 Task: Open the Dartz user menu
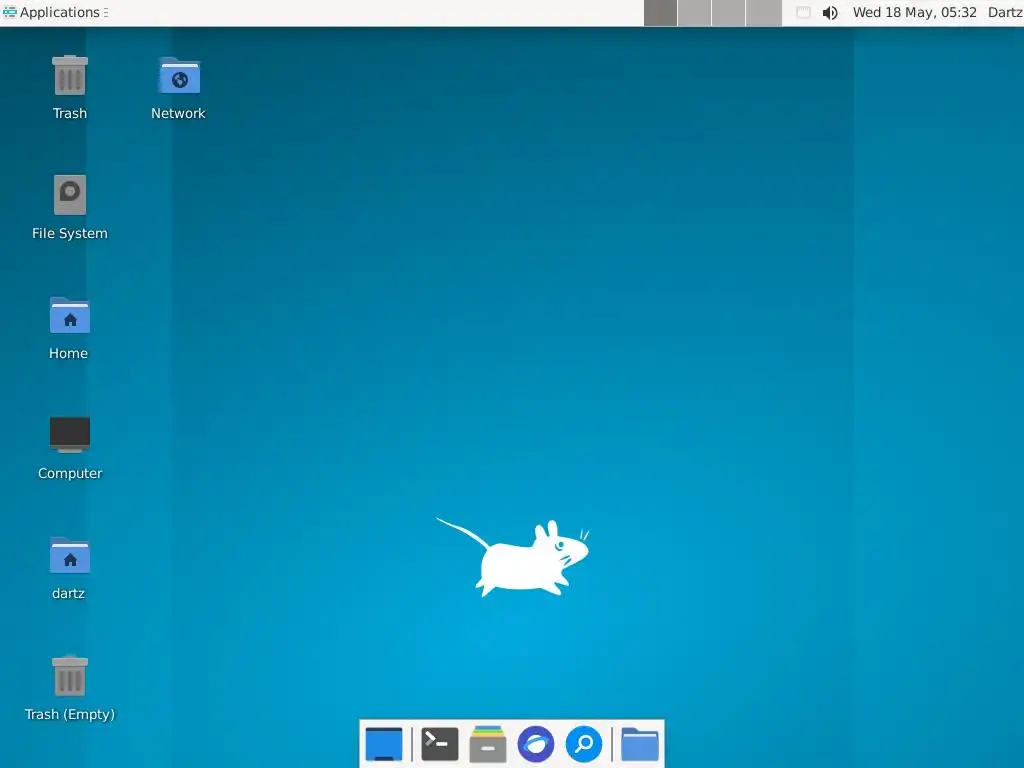pyautogui.click(x=1005, y=12)
